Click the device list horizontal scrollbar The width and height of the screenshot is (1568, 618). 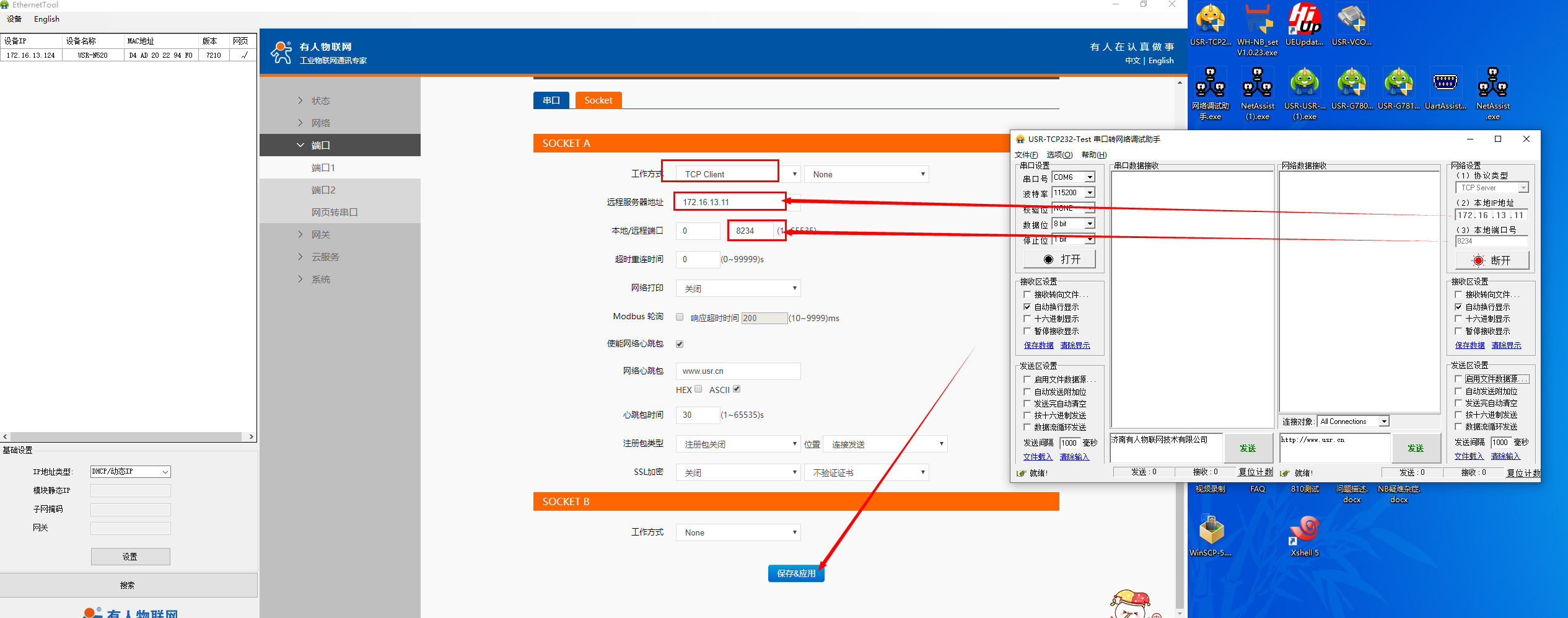pos(126,436)
